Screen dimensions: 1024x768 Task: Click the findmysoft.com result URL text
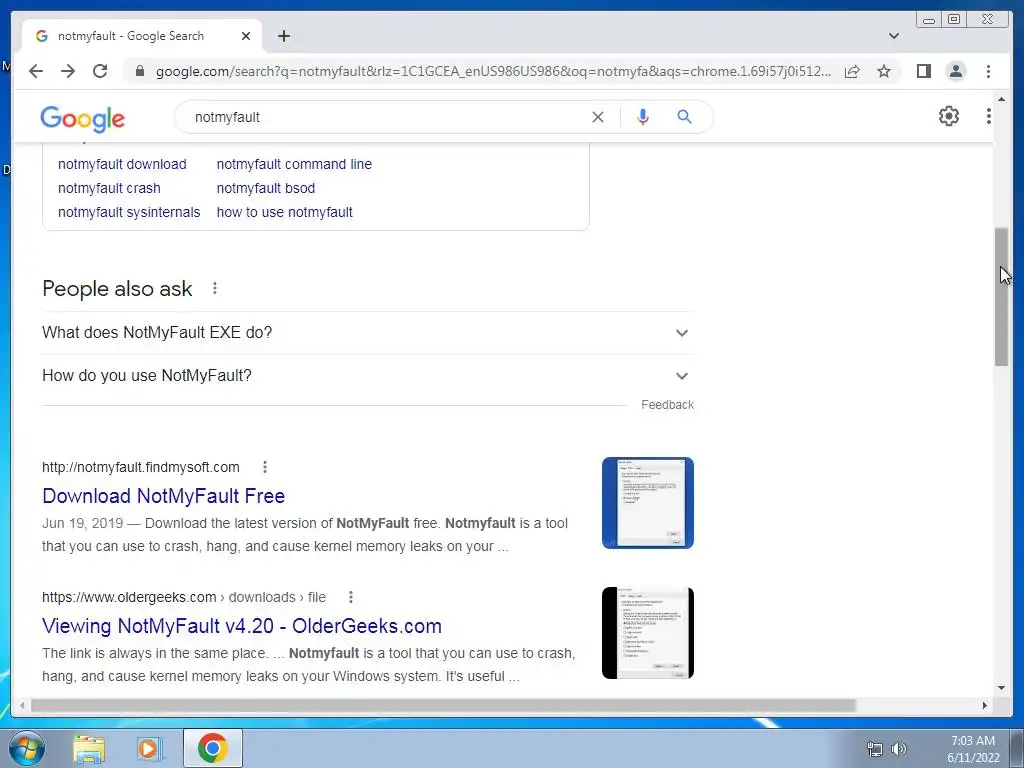[x=140, y=467]
